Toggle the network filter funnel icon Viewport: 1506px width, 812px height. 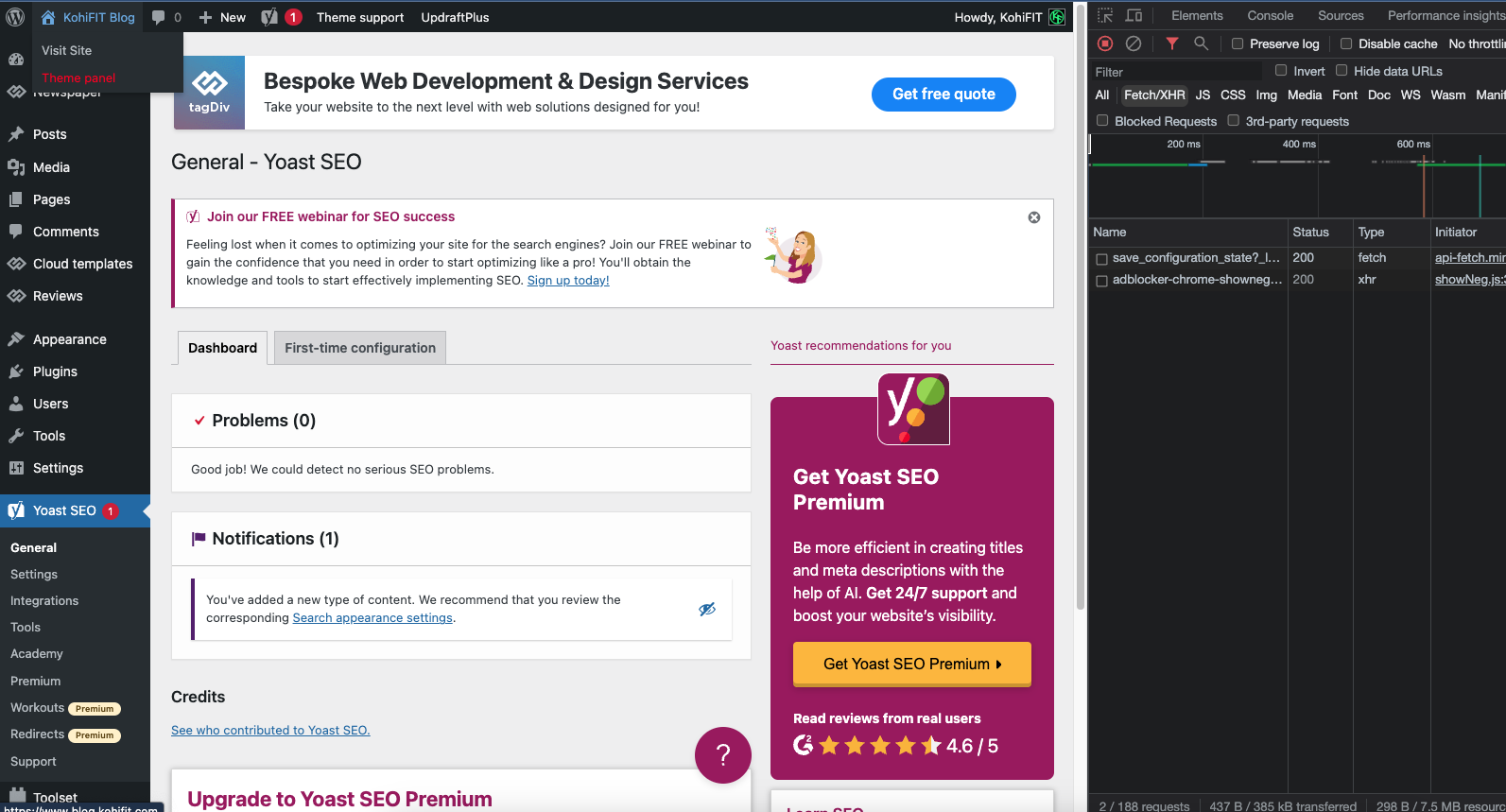click(1172, 43)
